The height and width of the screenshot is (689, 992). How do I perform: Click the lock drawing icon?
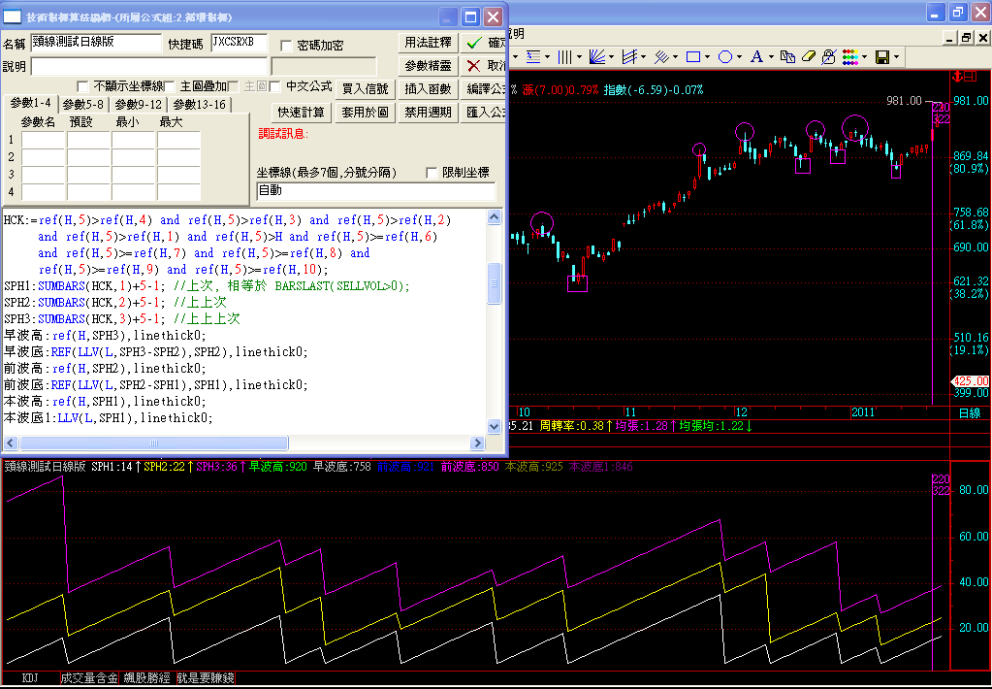coord(829,57)
